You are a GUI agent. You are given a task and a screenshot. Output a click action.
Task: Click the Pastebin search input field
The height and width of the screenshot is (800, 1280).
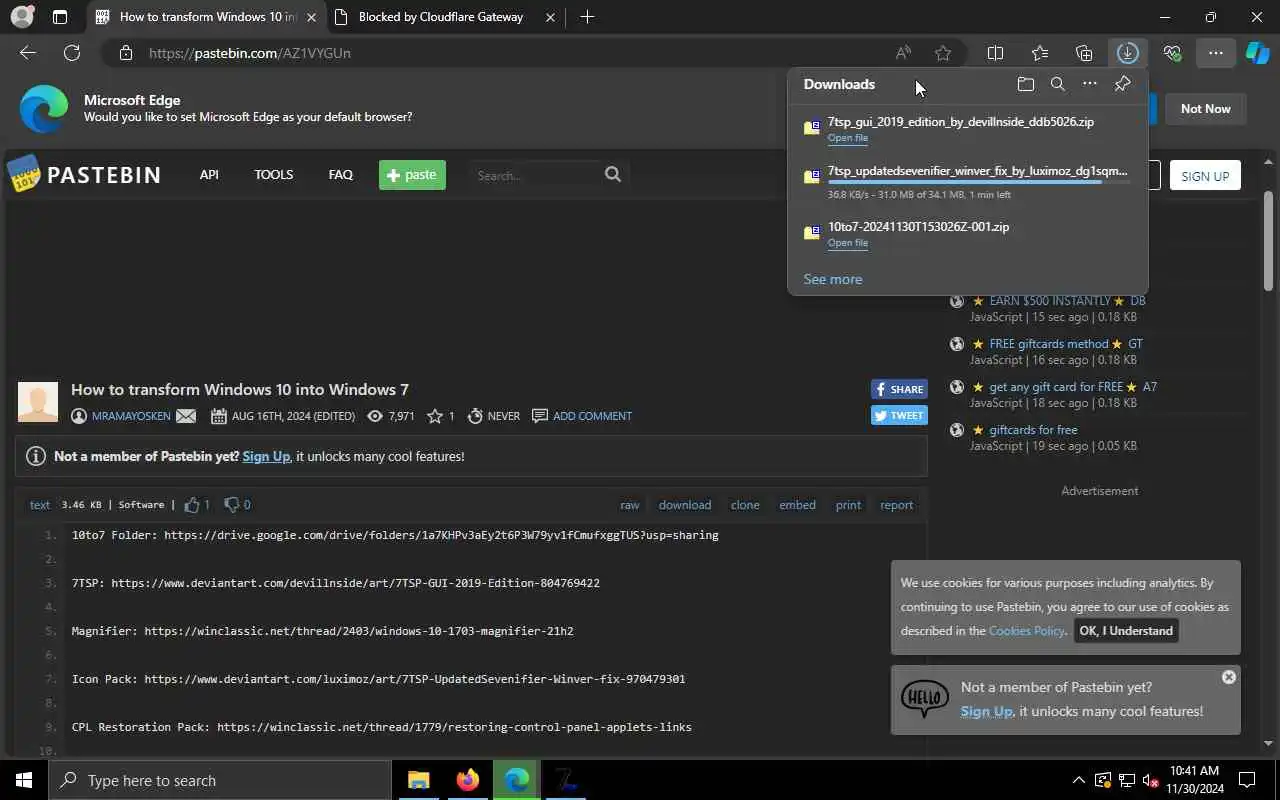(x=535, y=175)
